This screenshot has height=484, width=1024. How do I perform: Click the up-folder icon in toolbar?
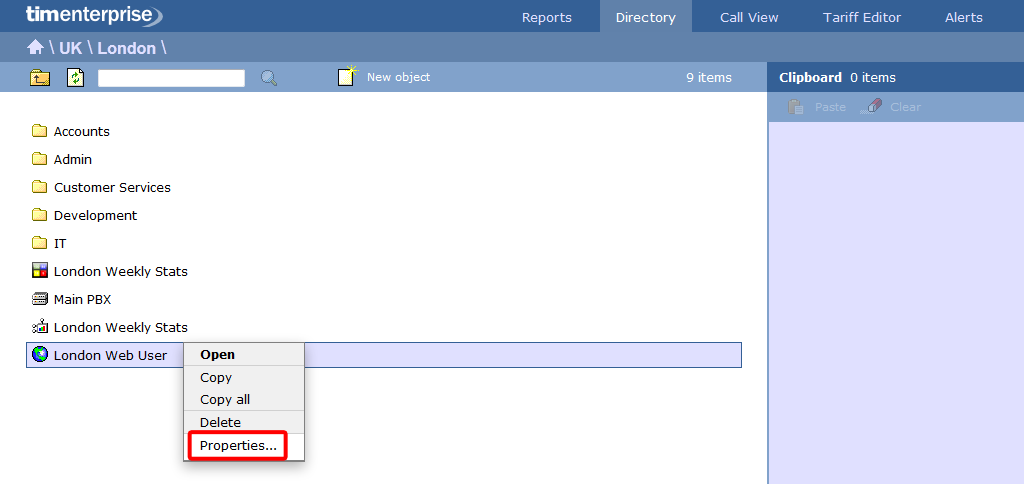click(x=40, y=78)
